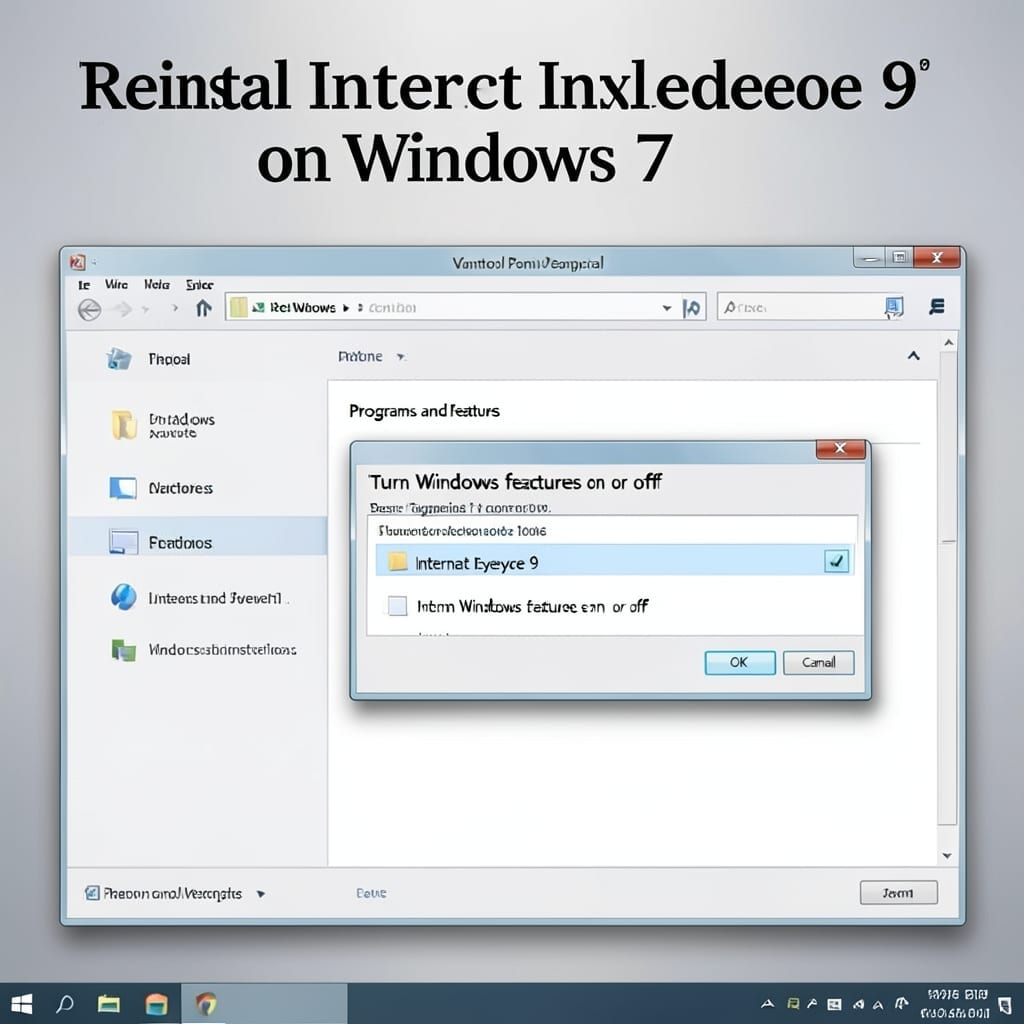
Task: Expand the Pritbne dropdown
Action: 401,357
